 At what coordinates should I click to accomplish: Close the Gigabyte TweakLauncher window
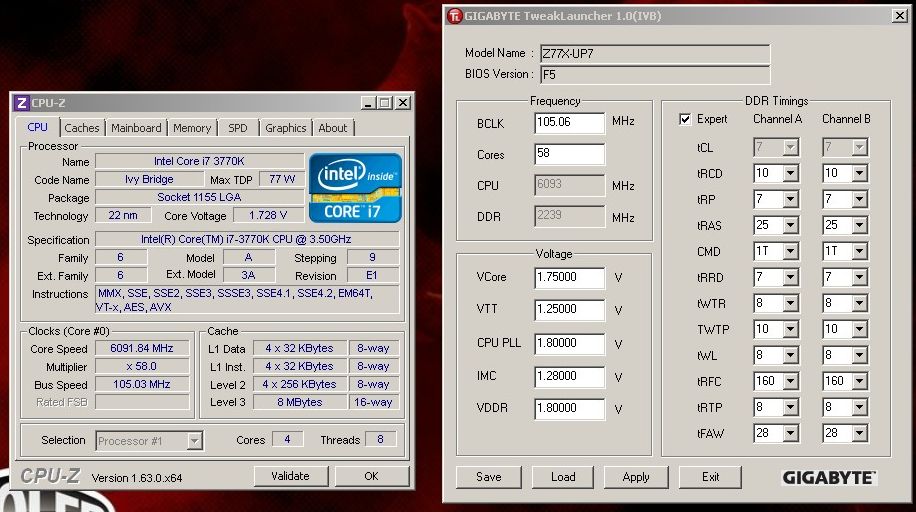897,16
